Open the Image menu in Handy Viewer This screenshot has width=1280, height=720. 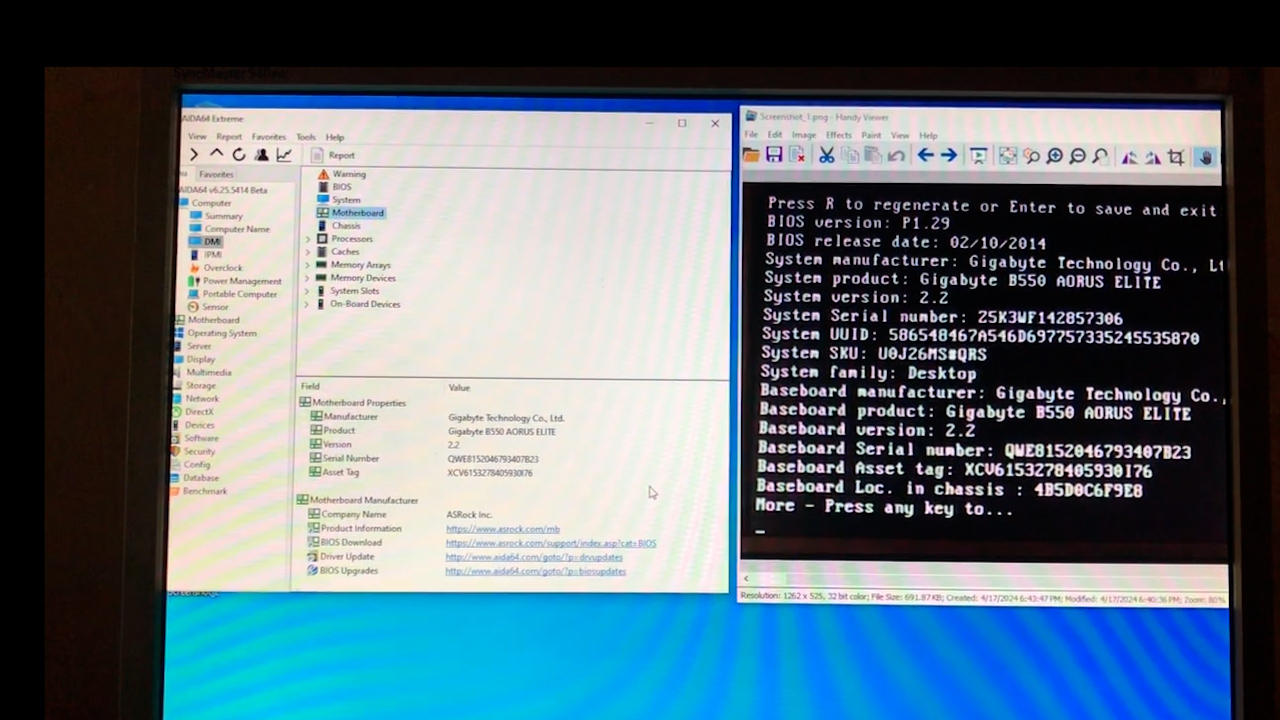804,135
